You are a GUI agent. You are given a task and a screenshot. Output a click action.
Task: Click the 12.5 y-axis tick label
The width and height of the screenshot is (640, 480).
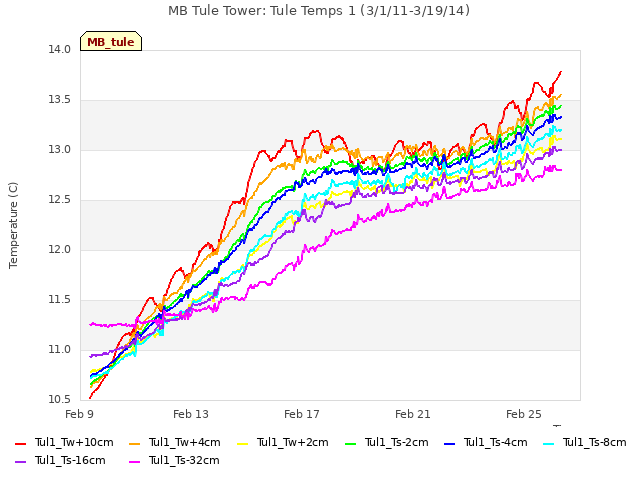pyautogui.click(x=60, y=200)
